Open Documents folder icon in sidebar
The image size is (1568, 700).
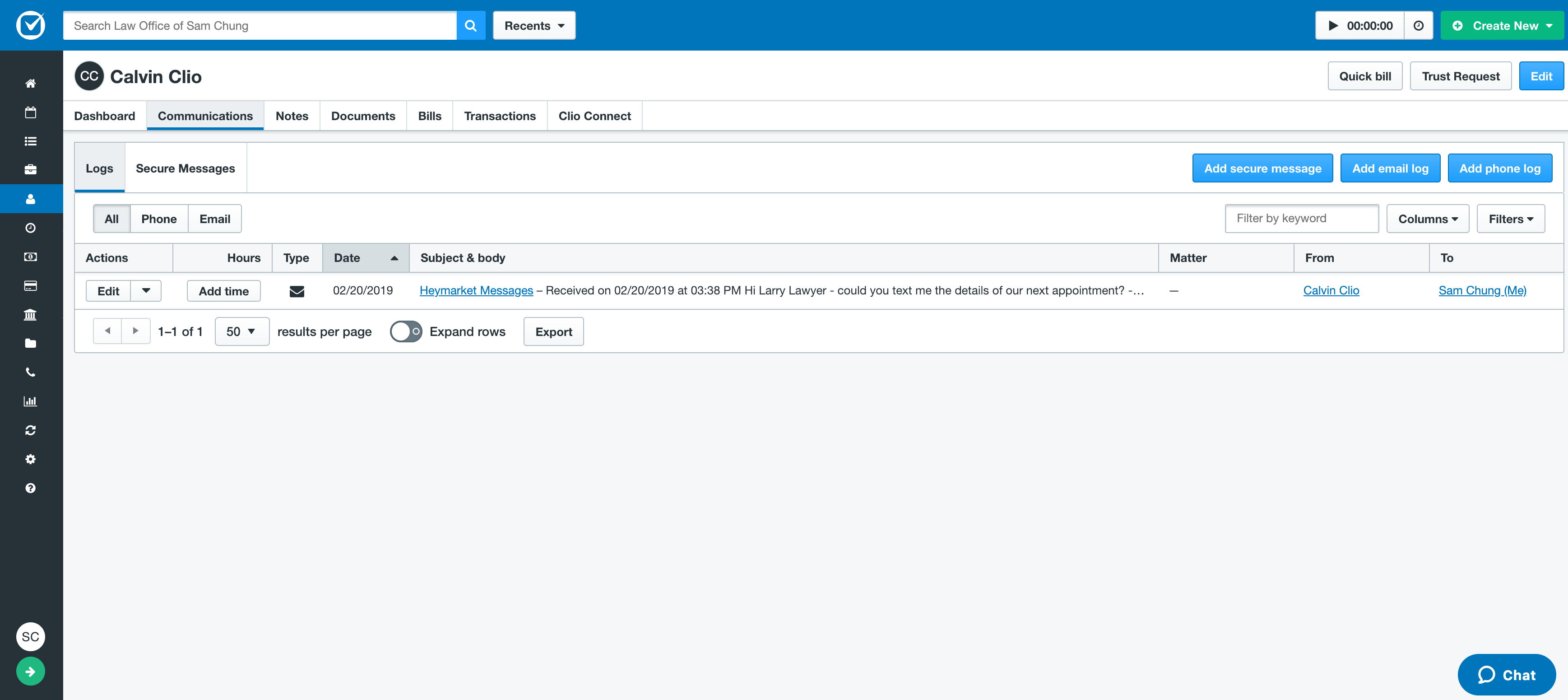pos(30,344)
